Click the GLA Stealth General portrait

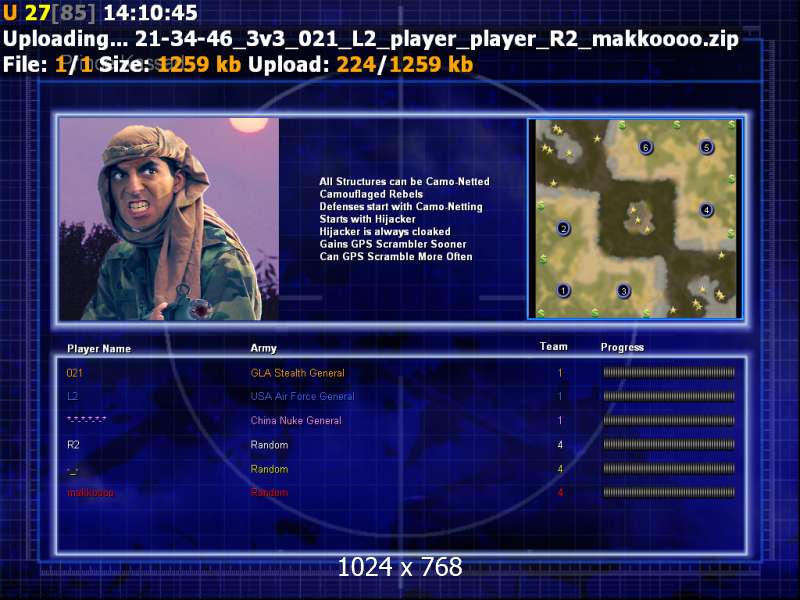pyautogui.click(x=169, y=219)
